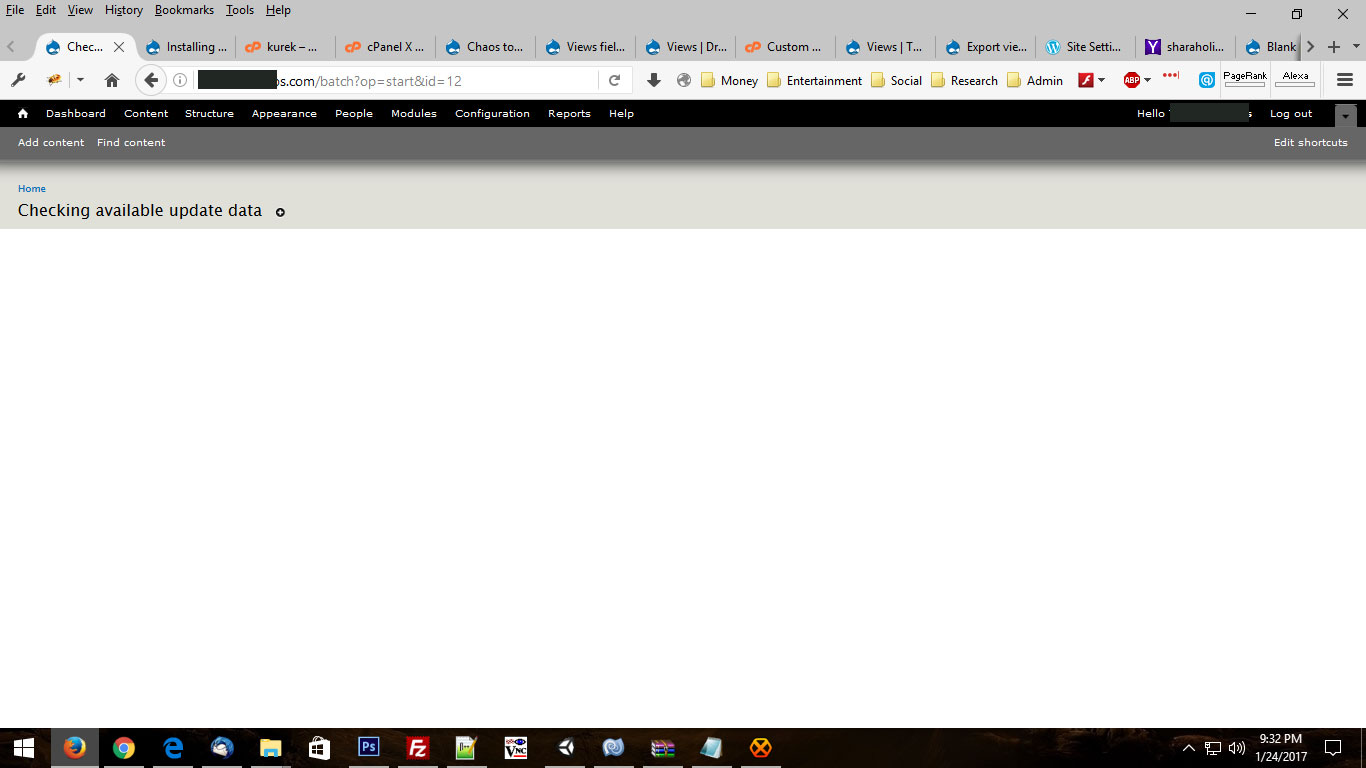Open the File menu
This screenshot has height=768, width=1366.
coord(15,10)
